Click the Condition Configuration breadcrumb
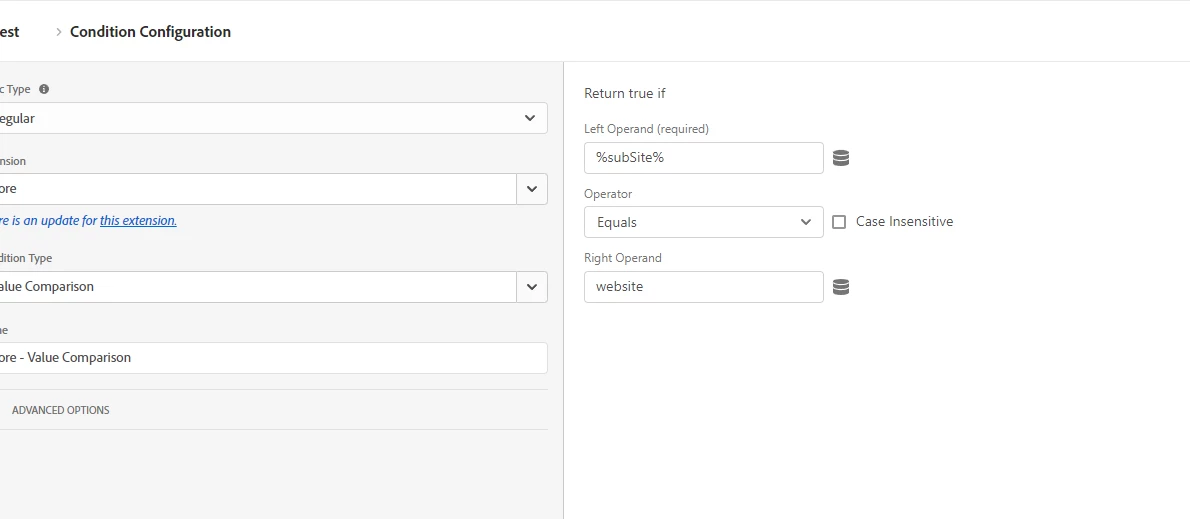 (150, 32)
